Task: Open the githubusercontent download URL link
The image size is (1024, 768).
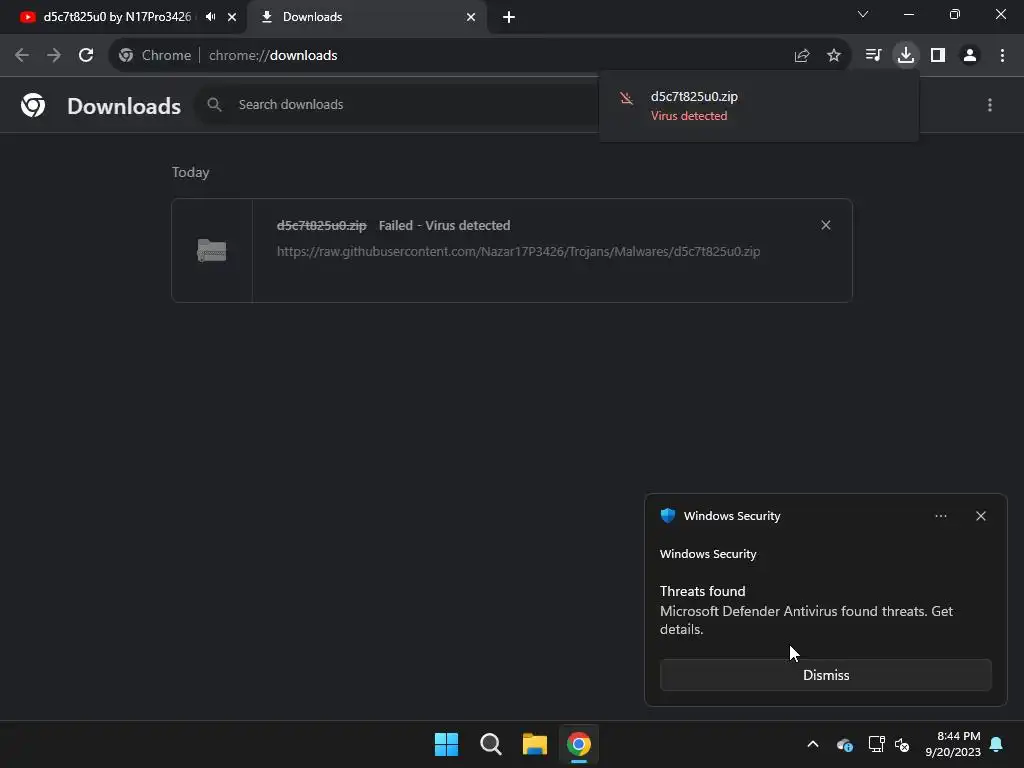Action: pos(519,251)
